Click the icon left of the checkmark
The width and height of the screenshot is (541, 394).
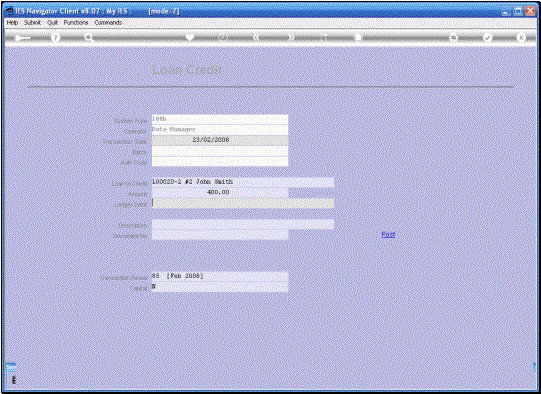pos(454,37)
